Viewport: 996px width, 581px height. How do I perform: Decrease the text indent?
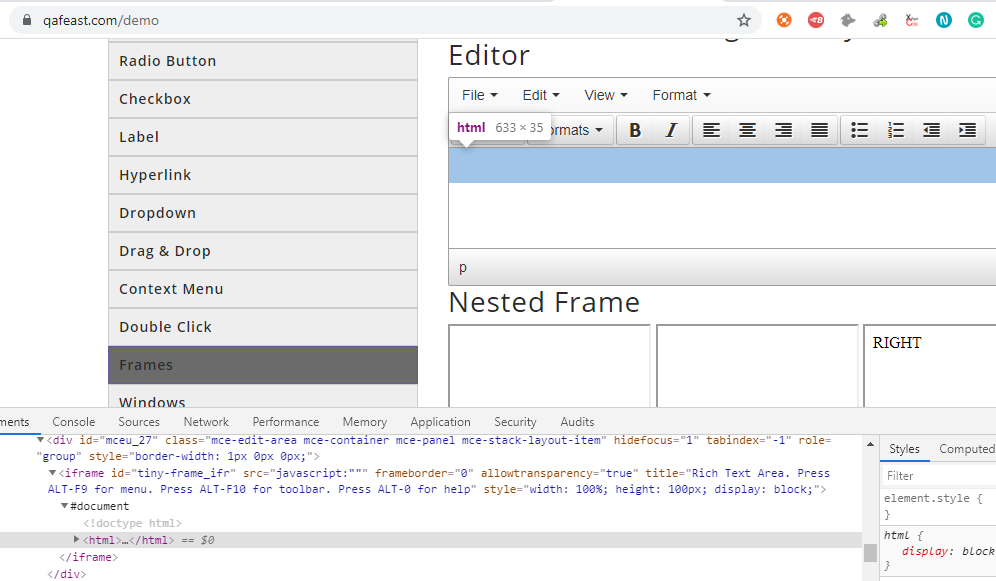coord(931,130)
